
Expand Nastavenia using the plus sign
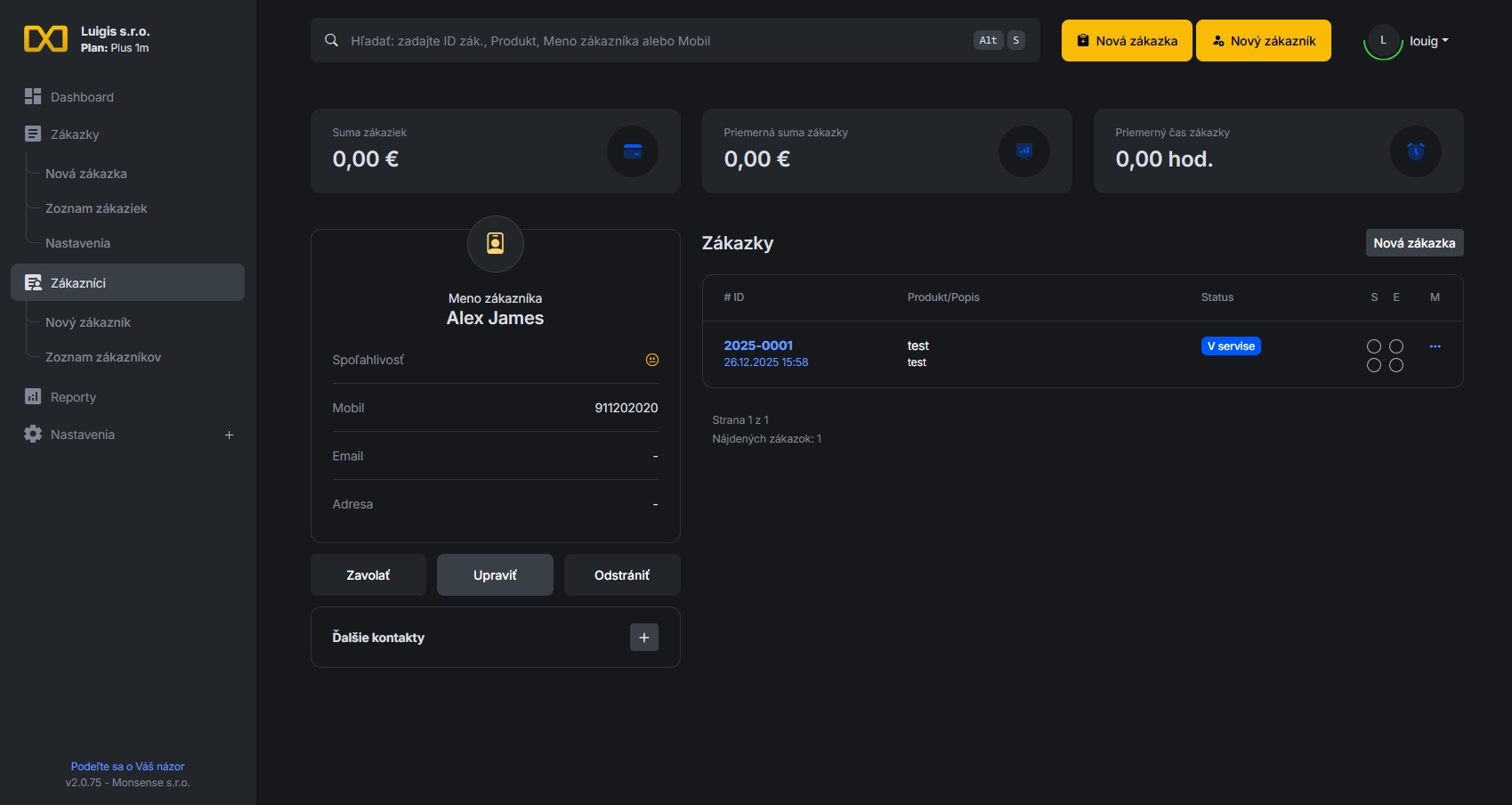229,435
